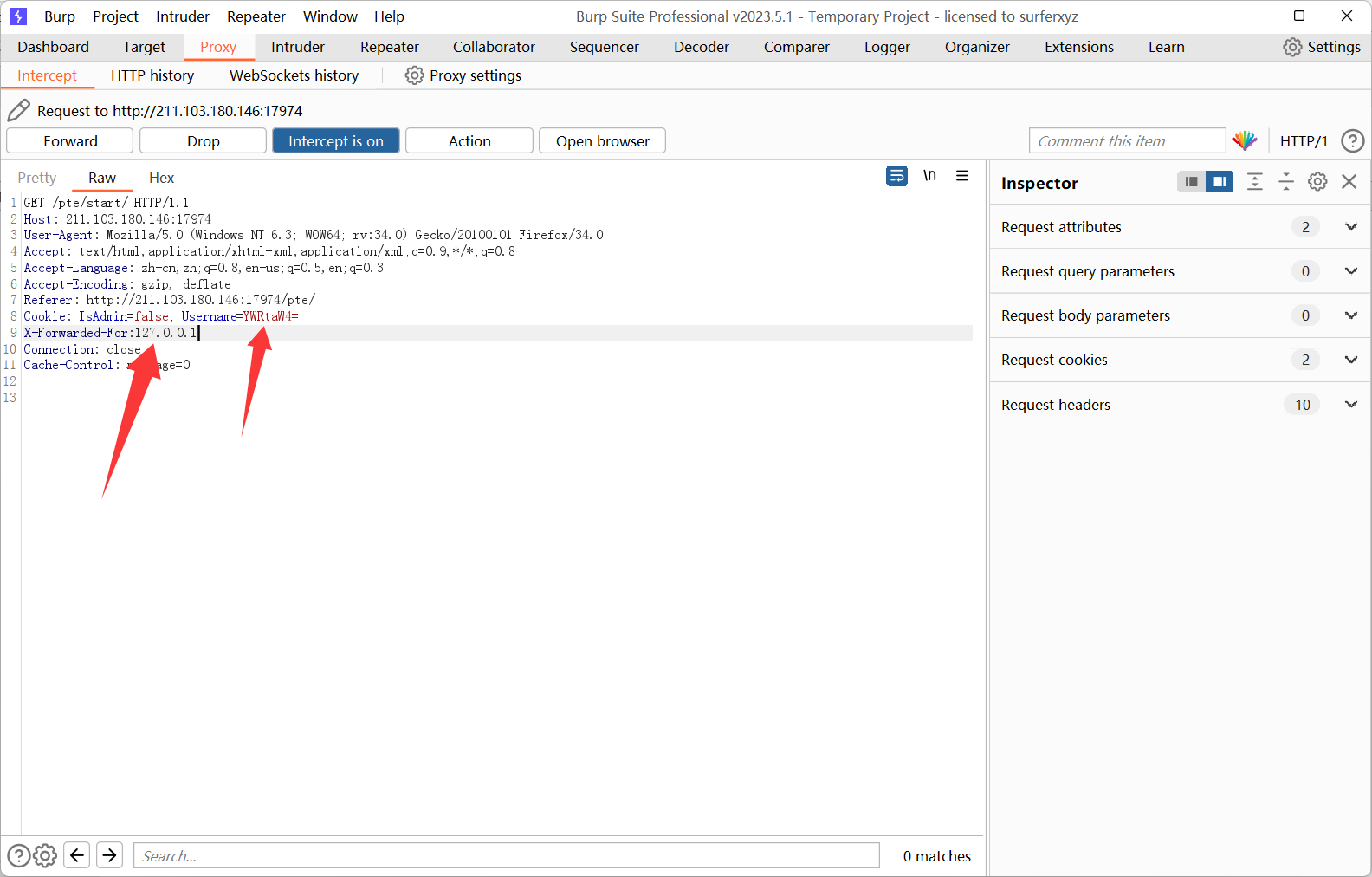This screenshot has width=1372, height=877.
Task: Open the top-right Settings gear
Action: (1322, 47)
